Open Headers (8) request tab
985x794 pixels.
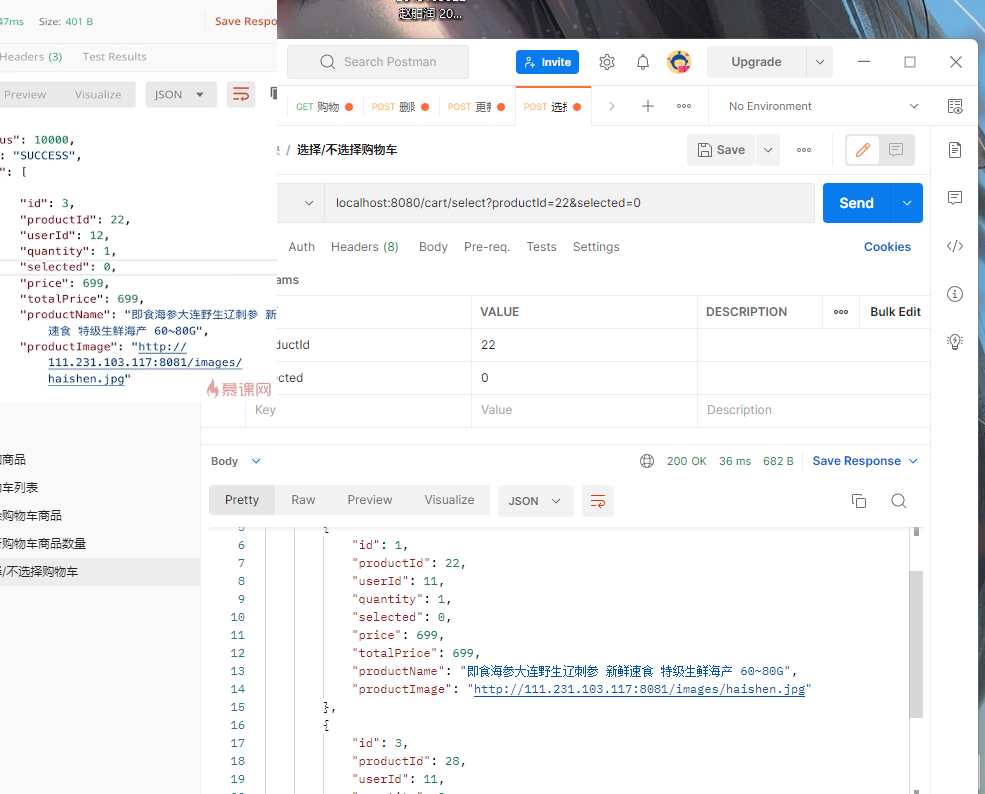tap(364, 247)
